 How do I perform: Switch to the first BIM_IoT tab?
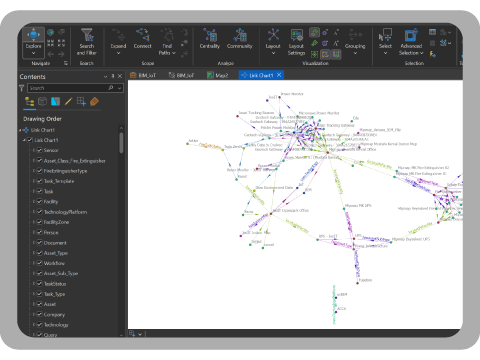[143, 75]
